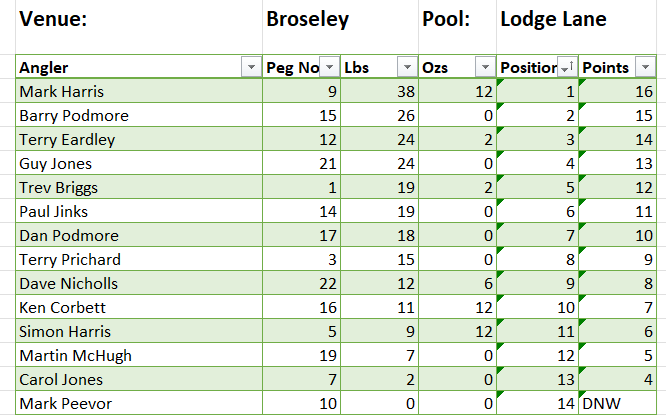Expand the Points column filter dropdown
Viewport: 666px width, 415px height.
pyautogui.click(x=648, y=67)
